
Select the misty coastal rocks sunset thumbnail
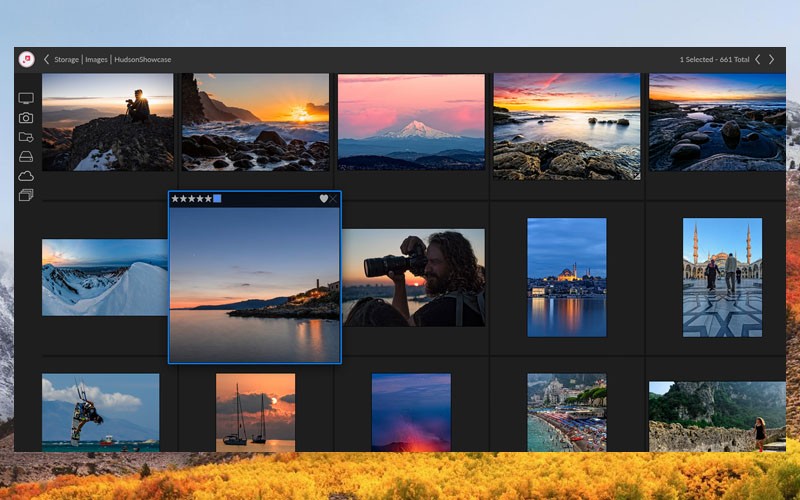click(x=567, y=127)
